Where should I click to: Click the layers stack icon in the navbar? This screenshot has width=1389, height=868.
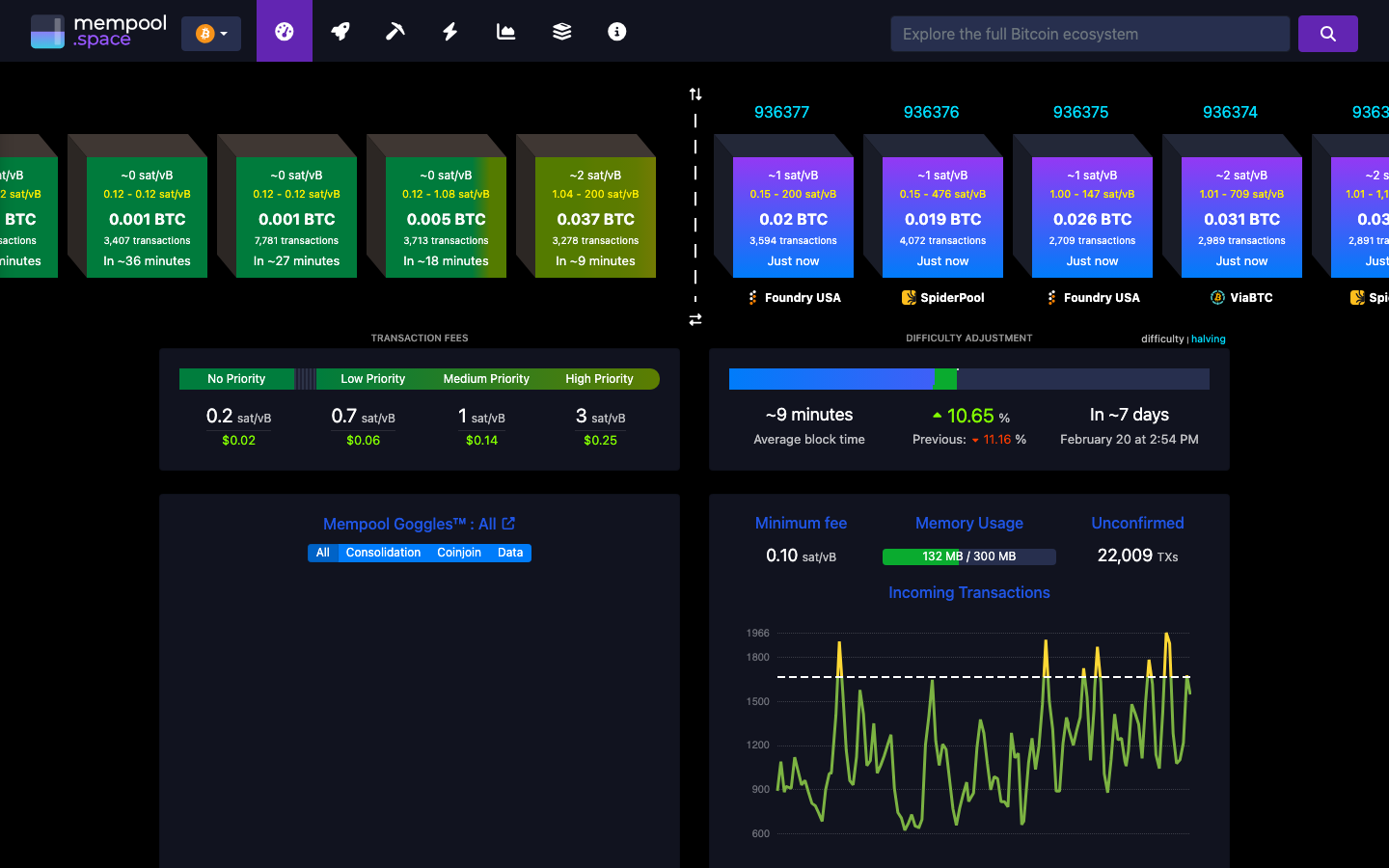point(560,31)
